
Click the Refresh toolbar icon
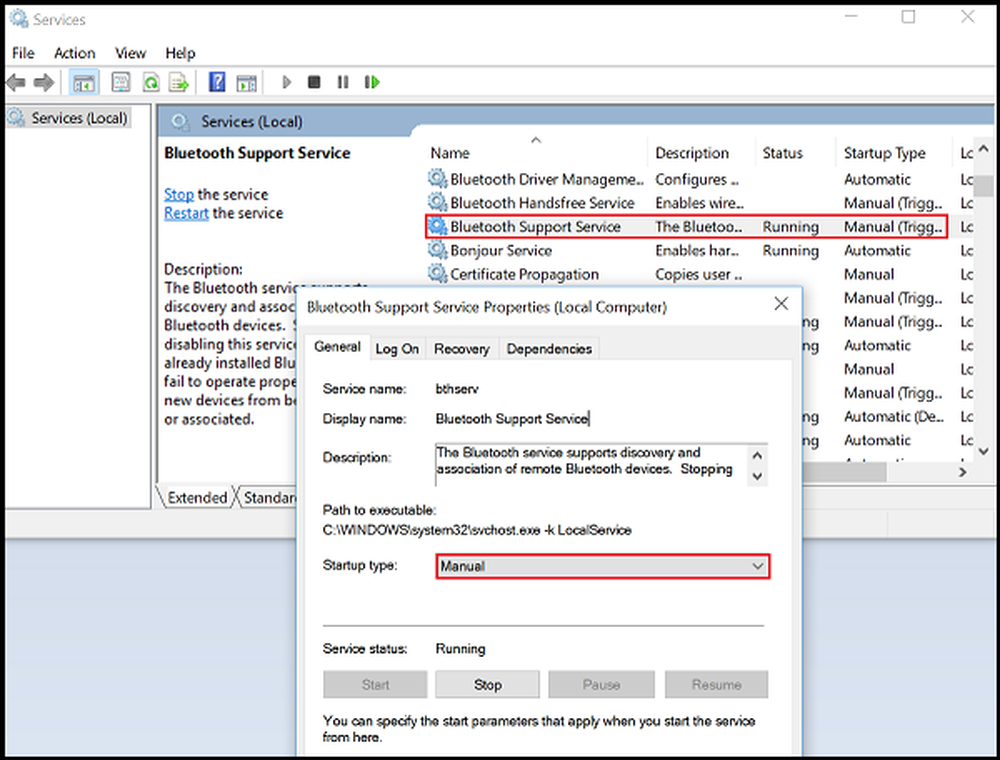point(151,82)
